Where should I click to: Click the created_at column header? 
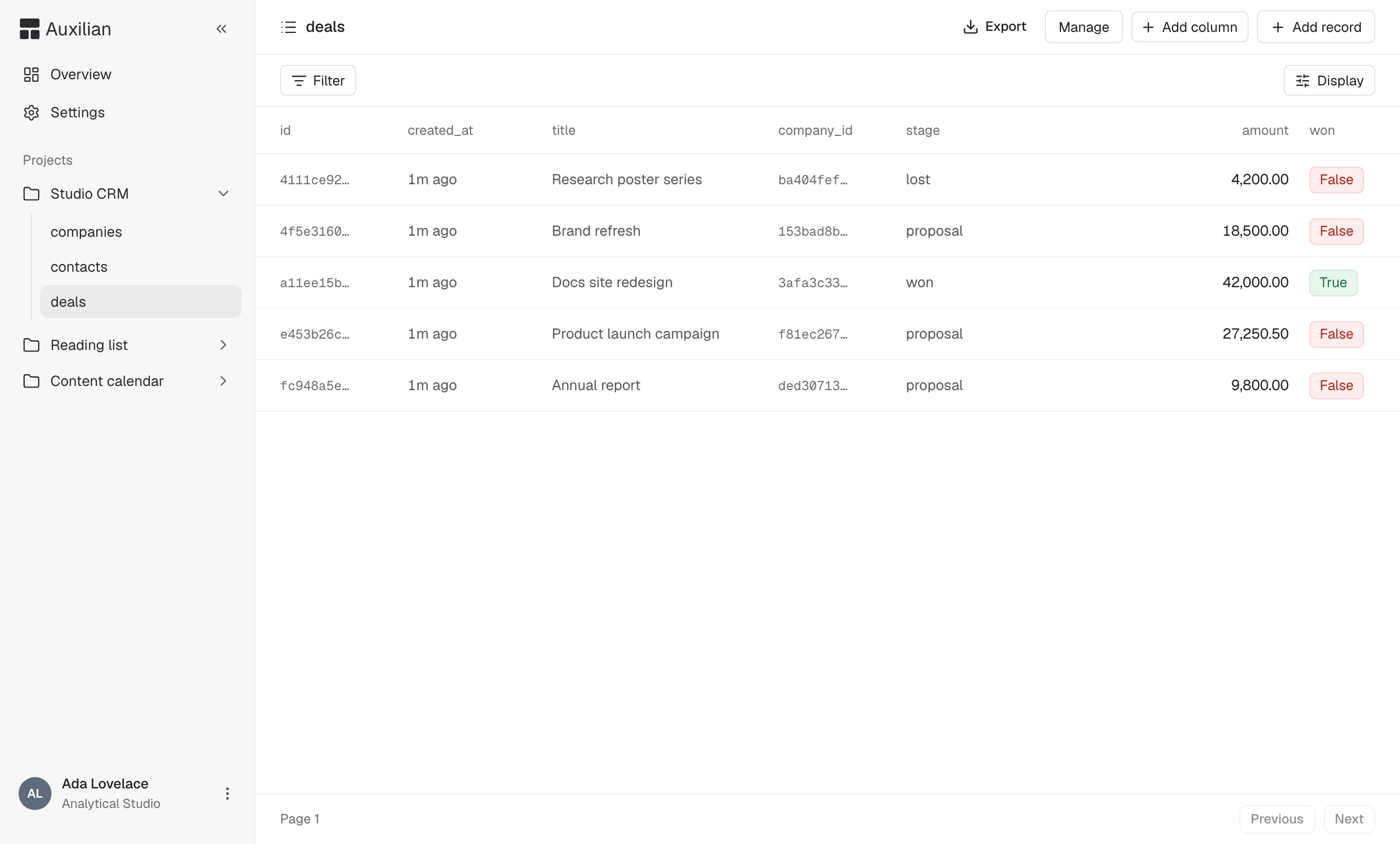[x=441, y=131]
